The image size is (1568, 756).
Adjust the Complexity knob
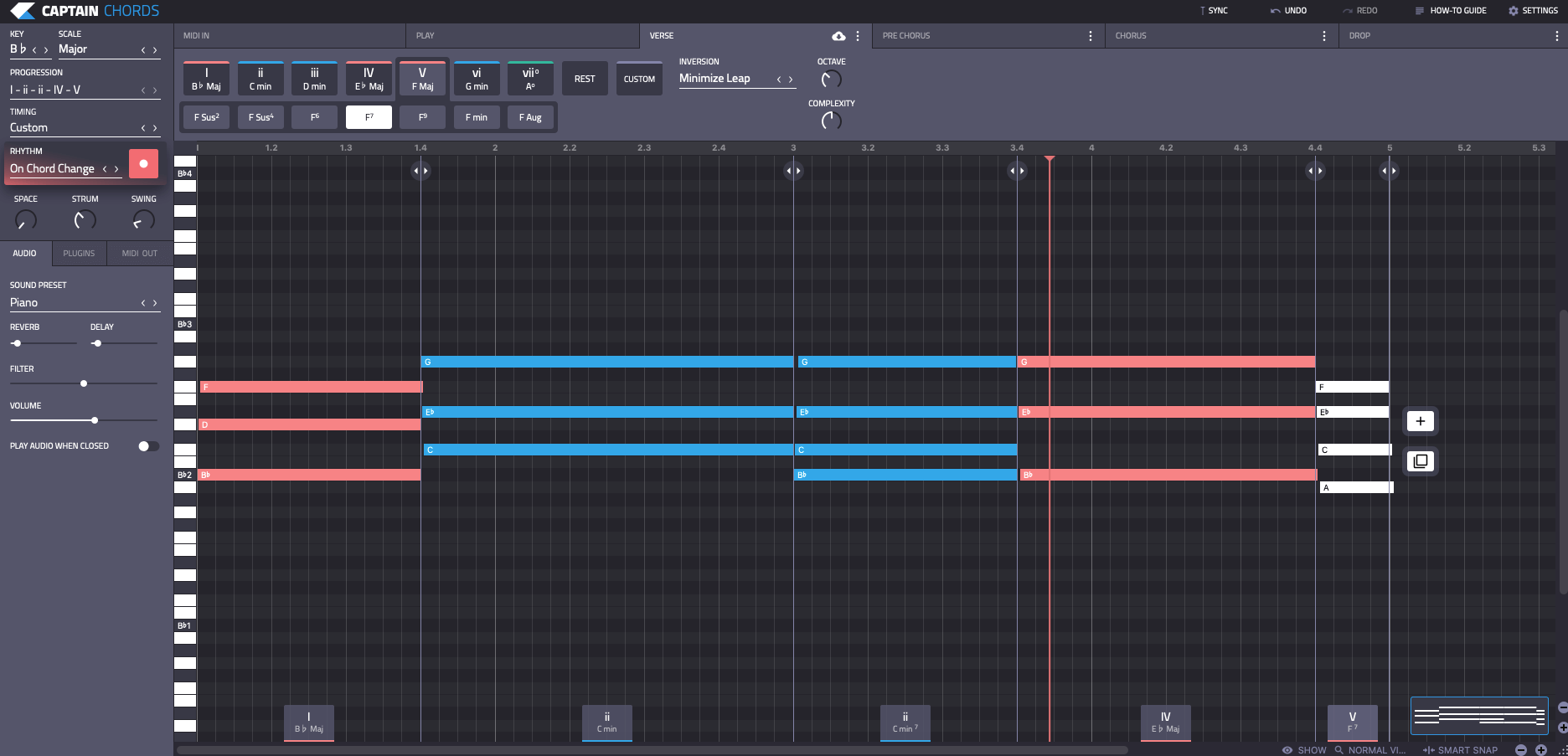point(831,121)
